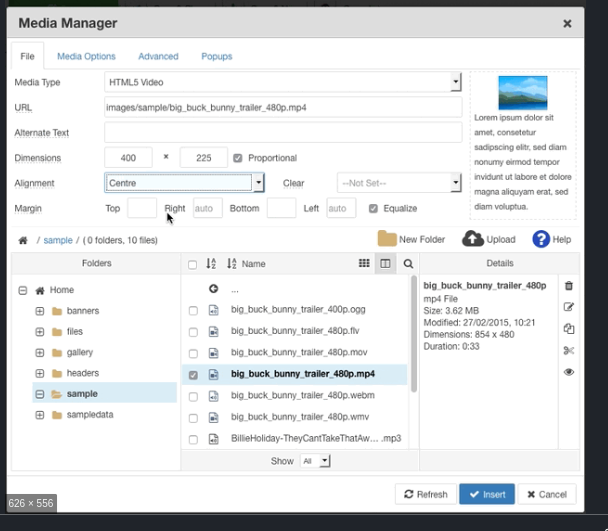The image size is (608, 531).
Task: Click the Insert button
Action: (487, 494)
